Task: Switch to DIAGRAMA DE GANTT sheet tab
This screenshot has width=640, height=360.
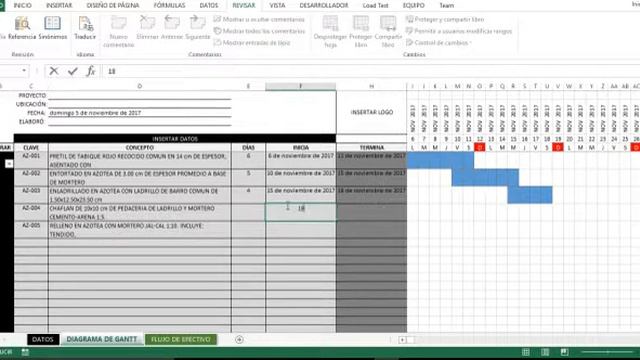Action: coord(102,339)
